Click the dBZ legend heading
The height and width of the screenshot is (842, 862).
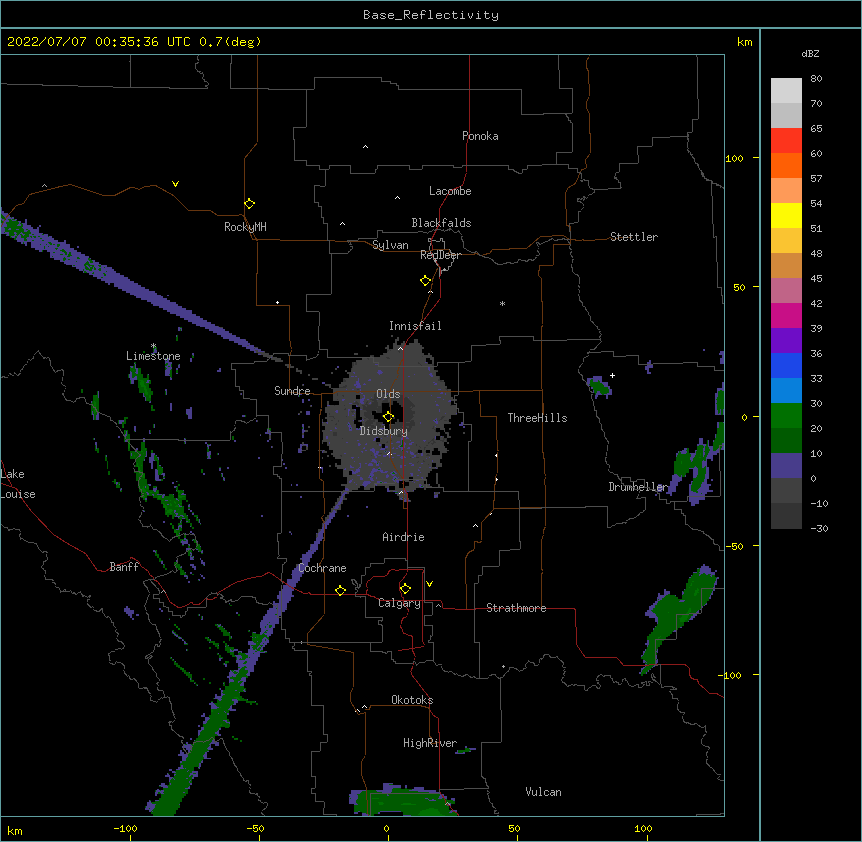coord(810,54)
